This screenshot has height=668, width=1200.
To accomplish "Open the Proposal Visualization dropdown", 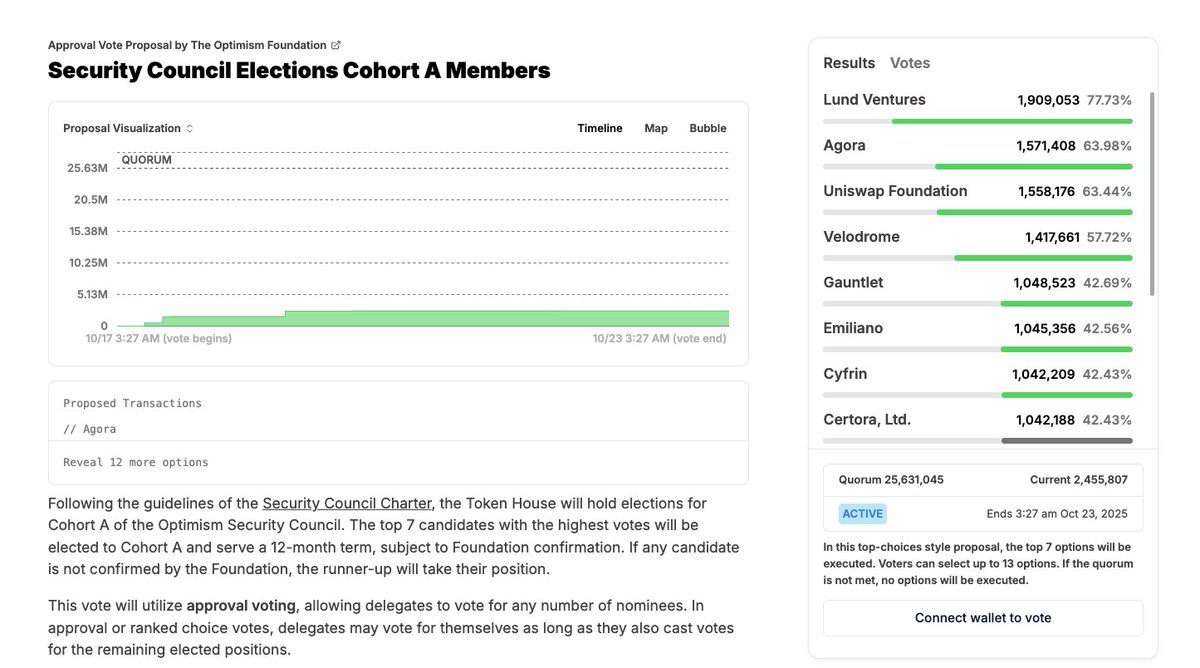I will click(128, 128).
